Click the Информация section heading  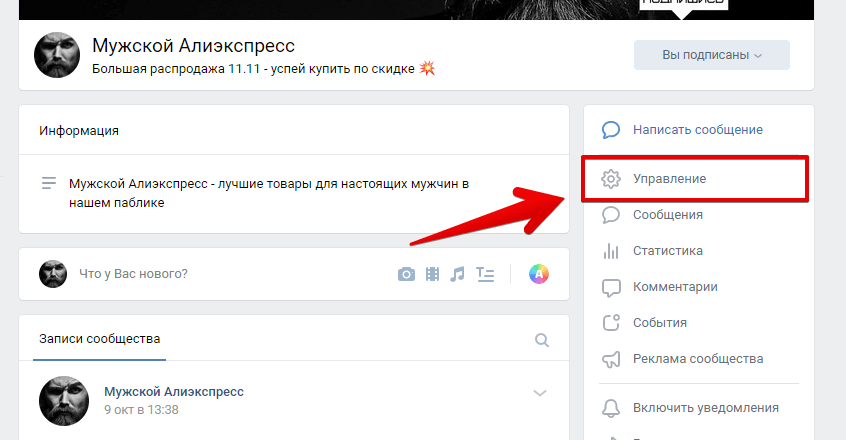point(79,130)
